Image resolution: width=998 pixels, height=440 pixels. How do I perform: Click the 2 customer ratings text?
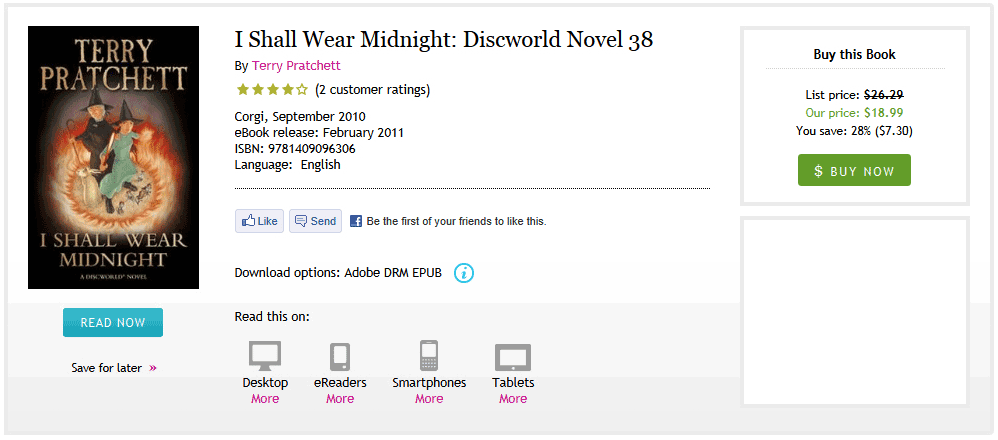(x=372, y=90)
